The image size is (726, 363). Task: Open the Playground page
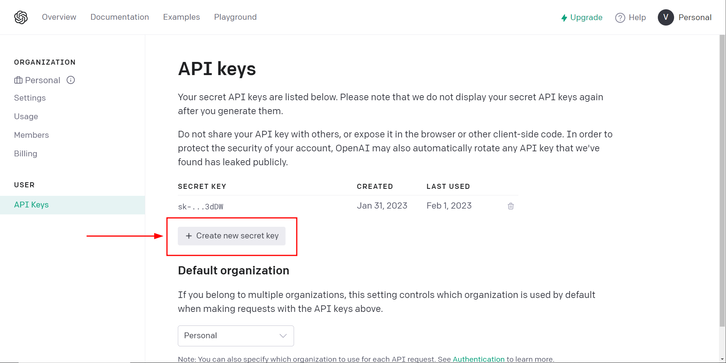(235, 17)
